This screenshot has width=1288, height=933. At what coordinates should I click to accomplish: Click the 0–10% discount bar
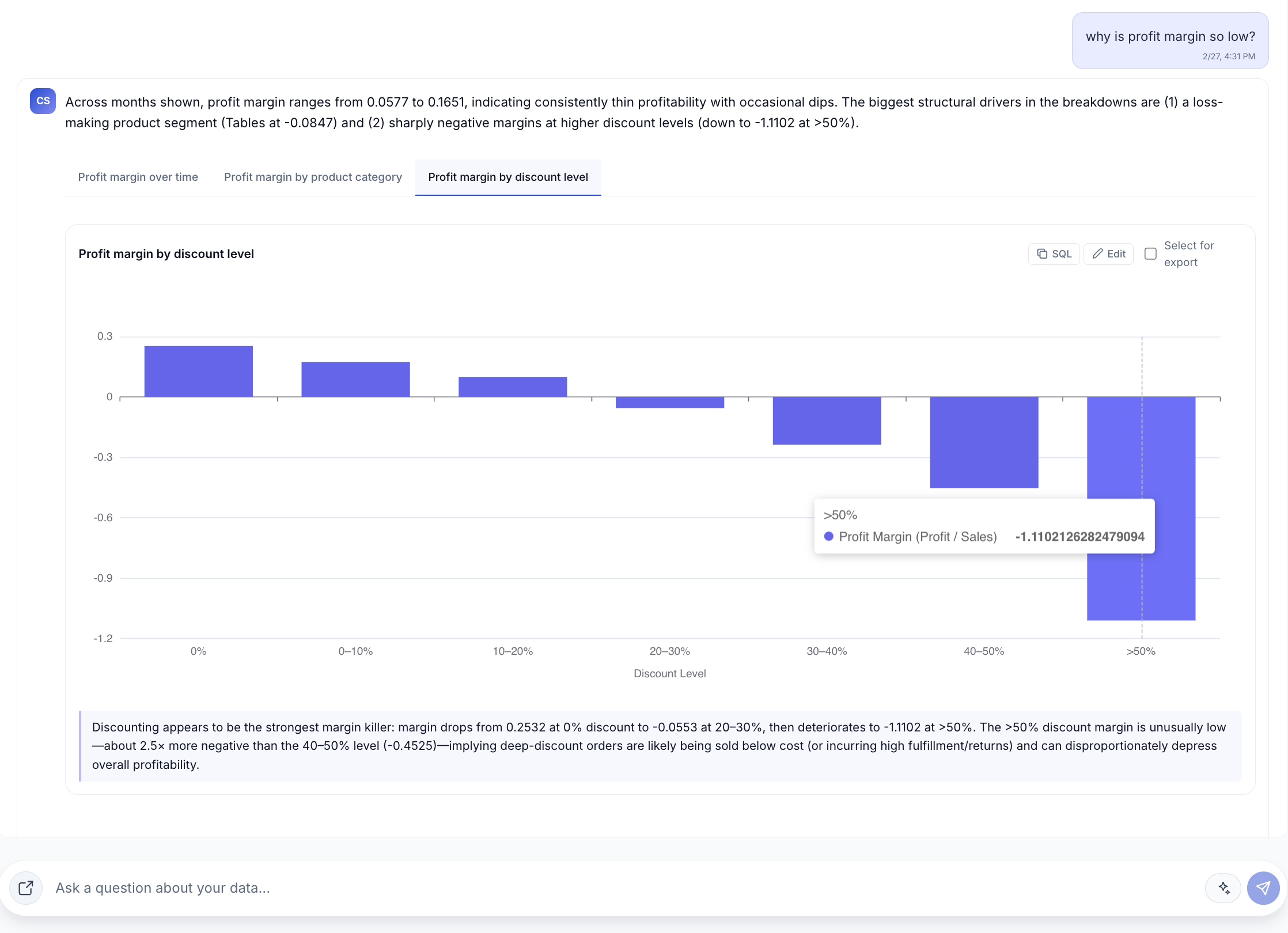355,380
